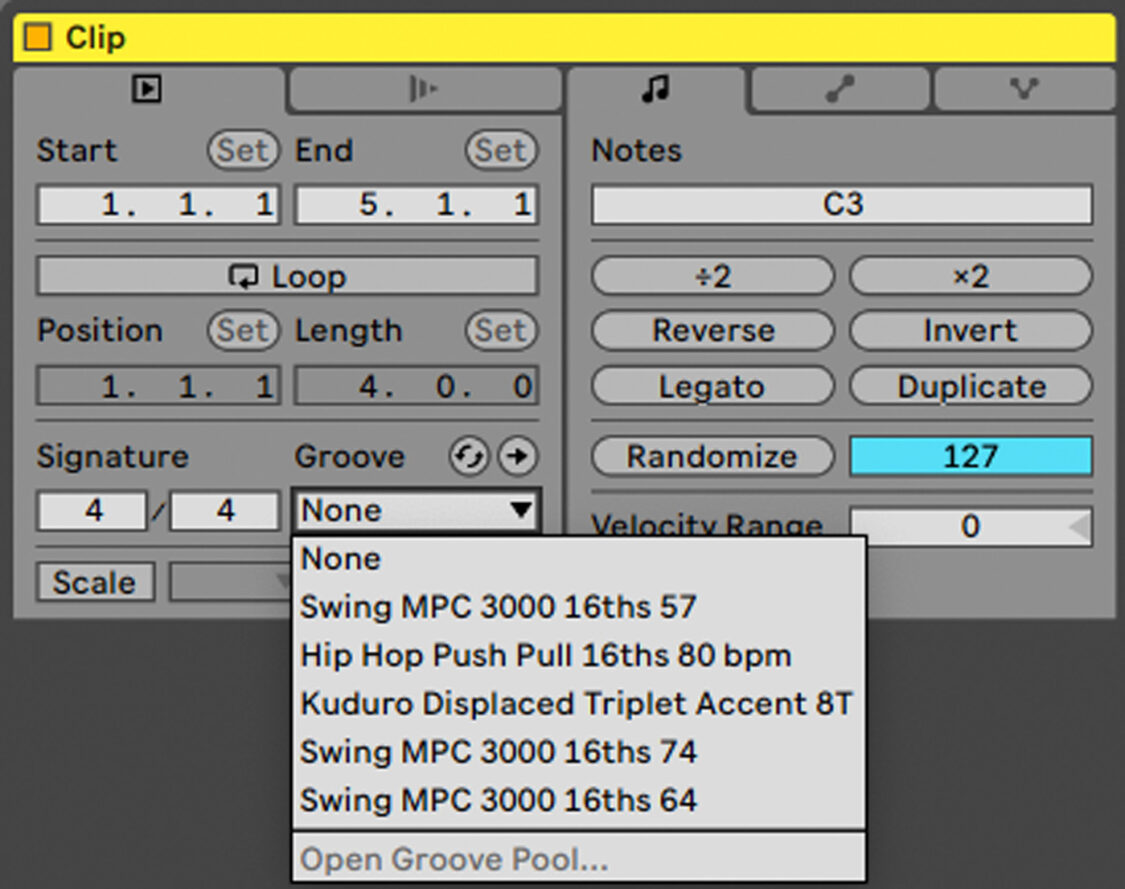This screenshot has width=1125, height=889.
Task: Click the Length value field
Action: (416, 385)
